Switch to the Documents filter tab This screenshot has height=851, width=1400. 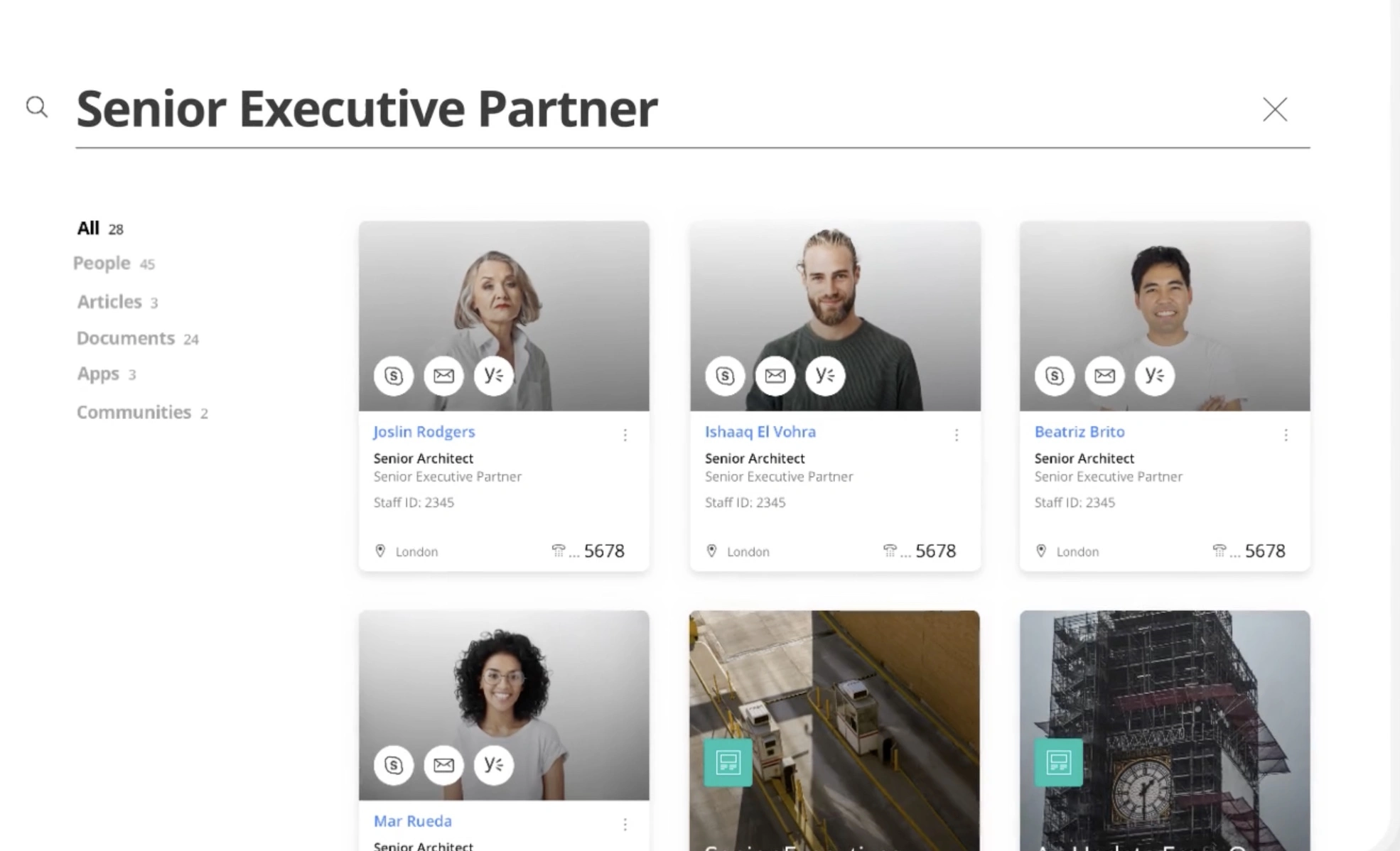pyautogui.click(x=126, y=338)
